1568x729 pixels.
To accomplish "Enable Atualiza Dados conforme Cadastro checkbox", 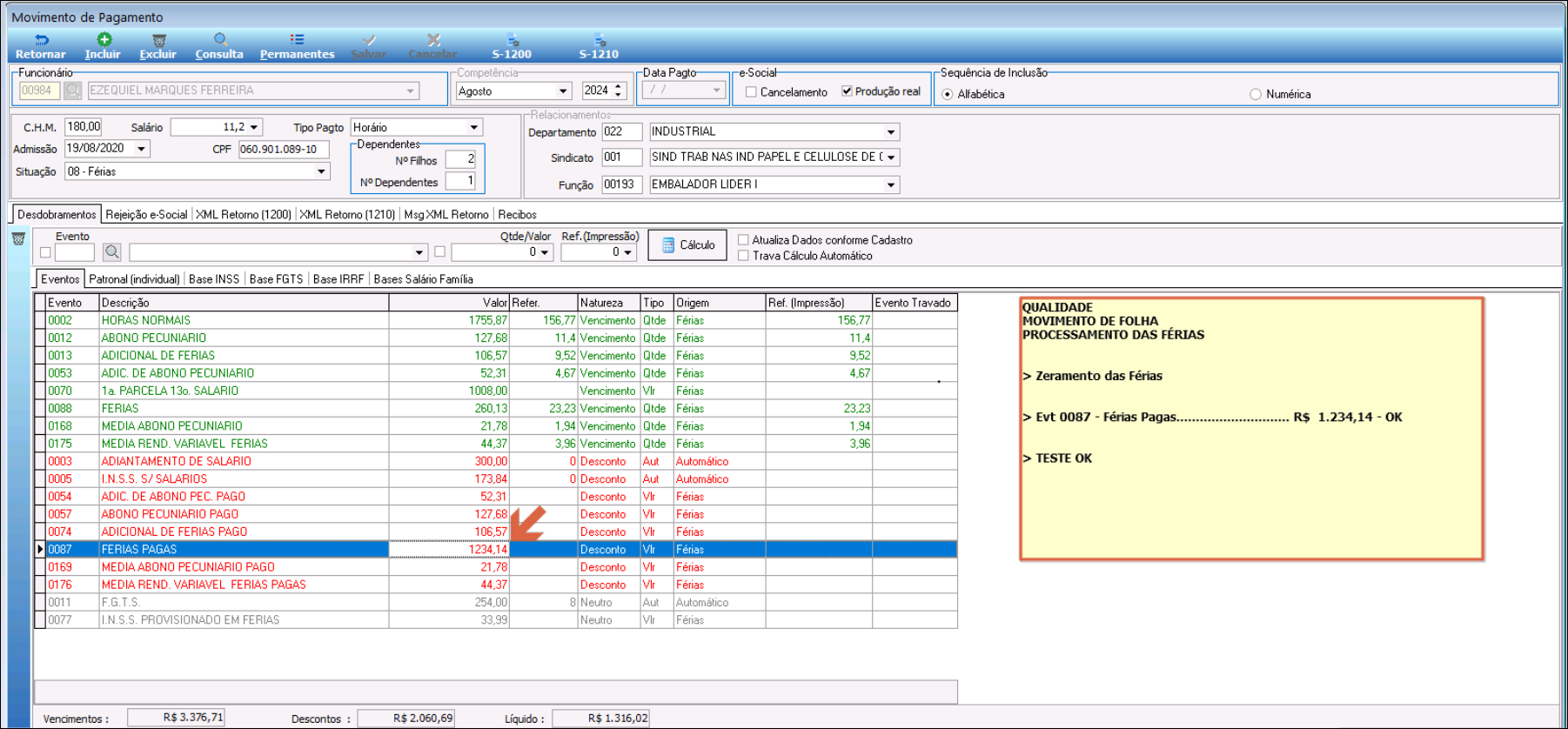I will coord(743,240).
